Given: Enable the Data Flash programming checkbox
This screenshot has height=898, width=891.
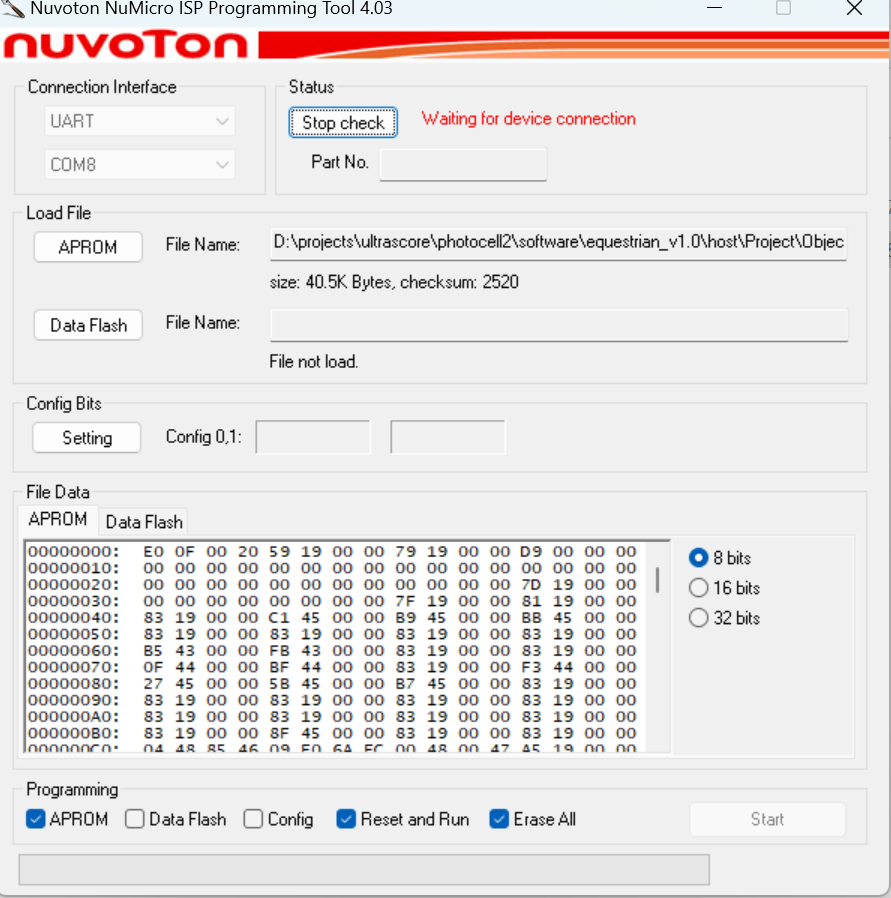Looking at the screenshot, I should click(x=134, y=819).
